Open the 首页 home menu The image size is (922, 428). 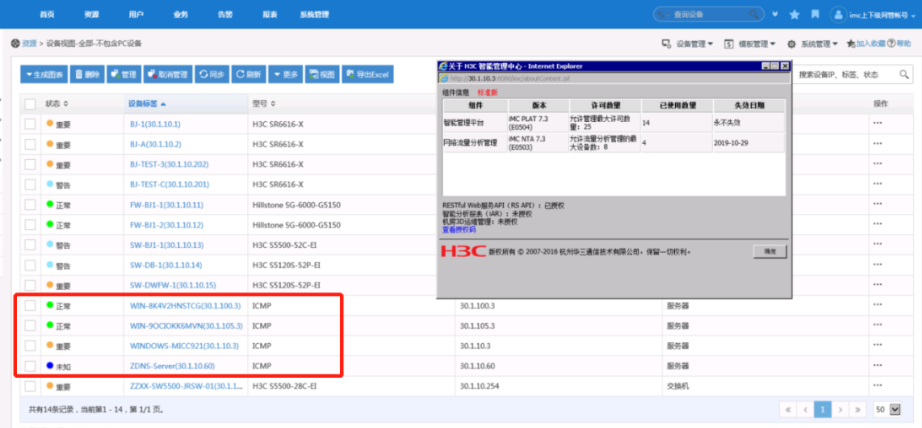[47, 14]
